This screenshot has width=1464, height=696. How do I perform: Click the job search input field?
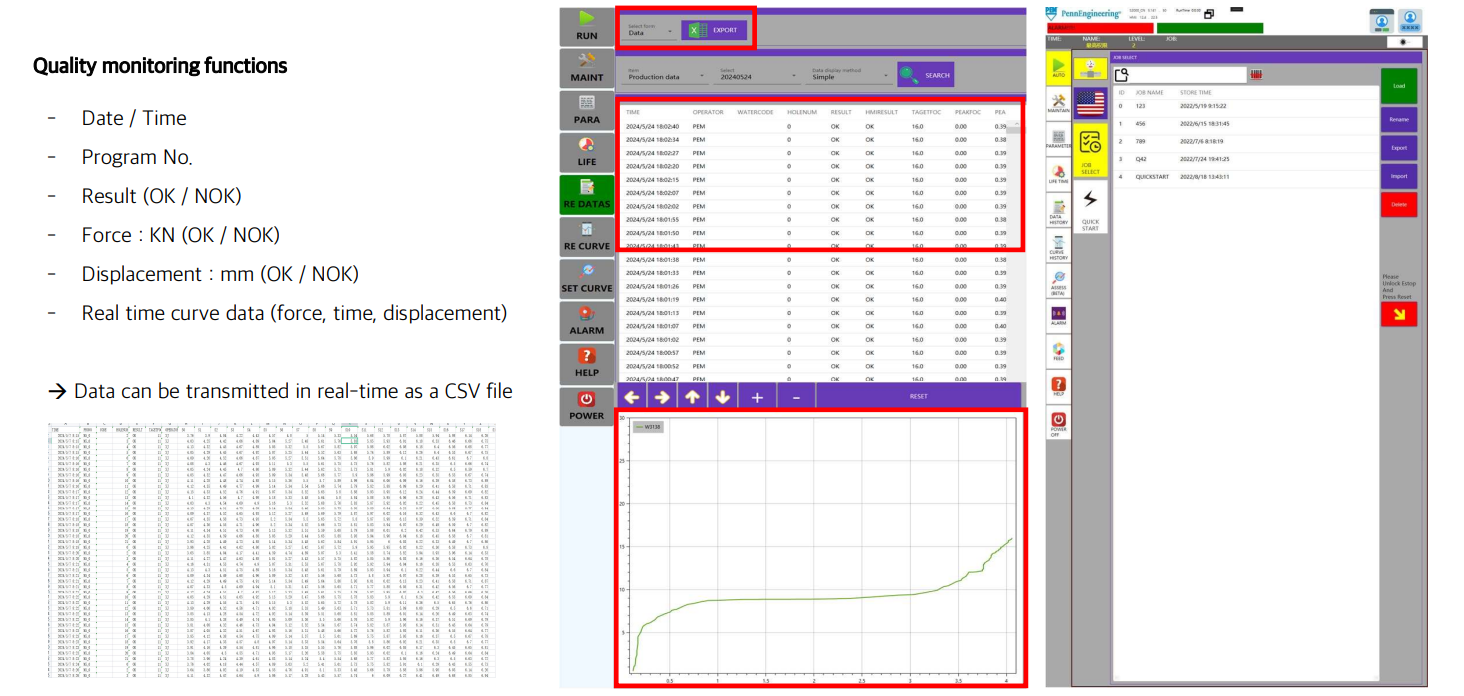1188,75
